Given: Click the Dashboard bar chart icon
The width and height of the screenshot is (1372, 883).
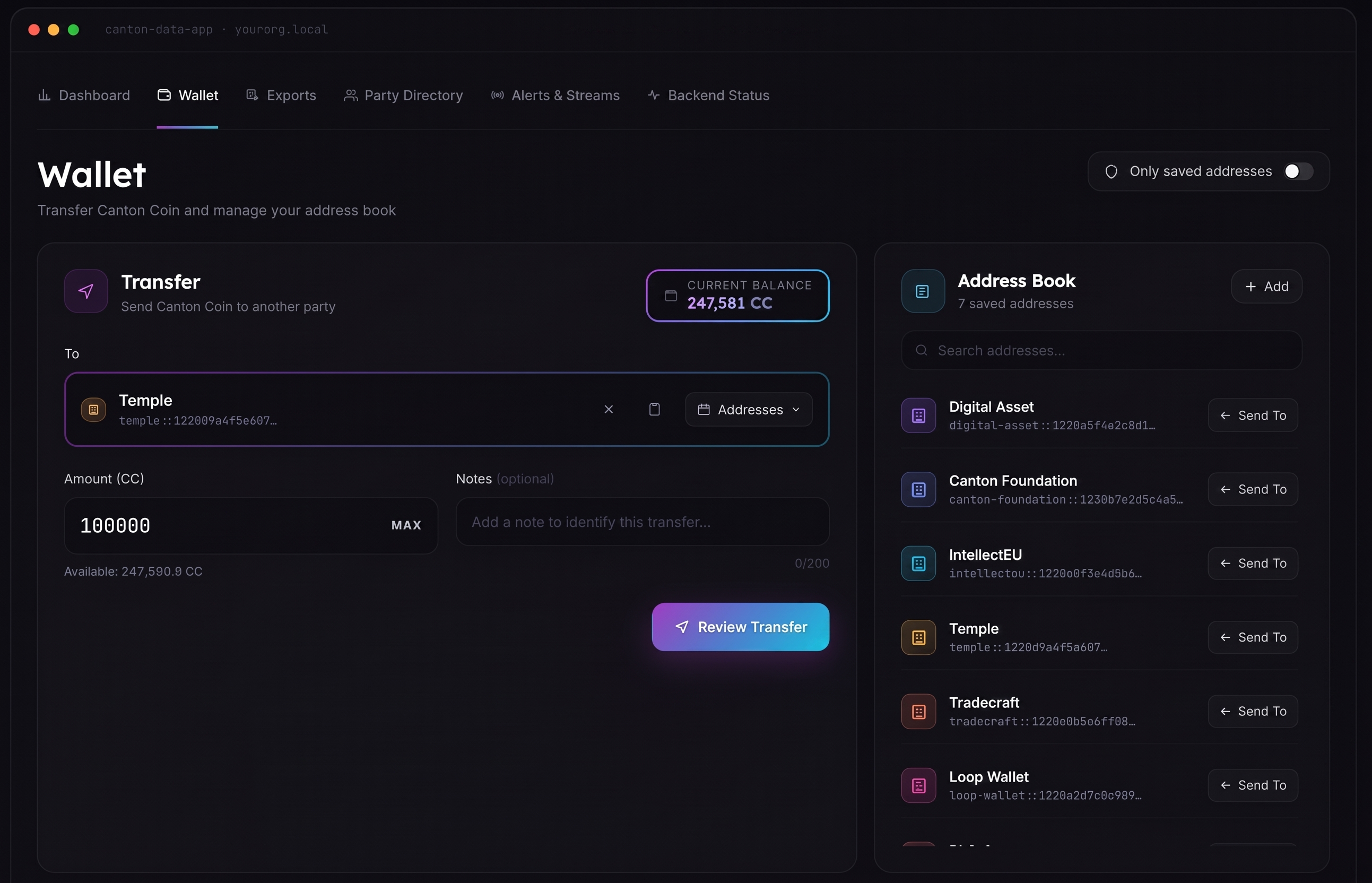Looking at the screenshot, I should (44, 95).
